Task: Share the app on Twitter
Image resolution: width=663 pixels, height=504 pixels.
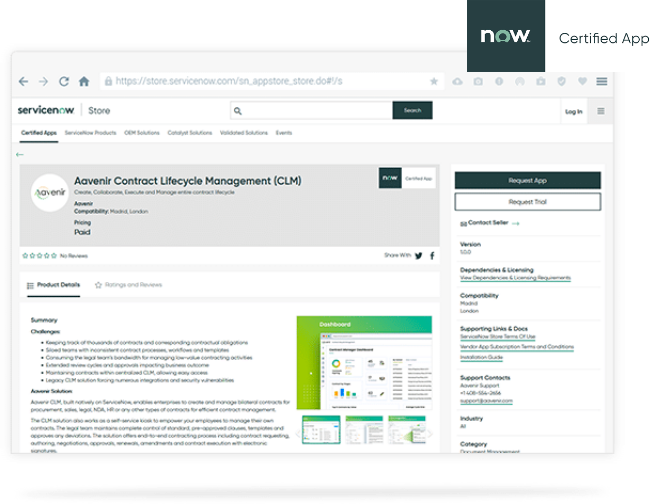Action: pos(419,255)
